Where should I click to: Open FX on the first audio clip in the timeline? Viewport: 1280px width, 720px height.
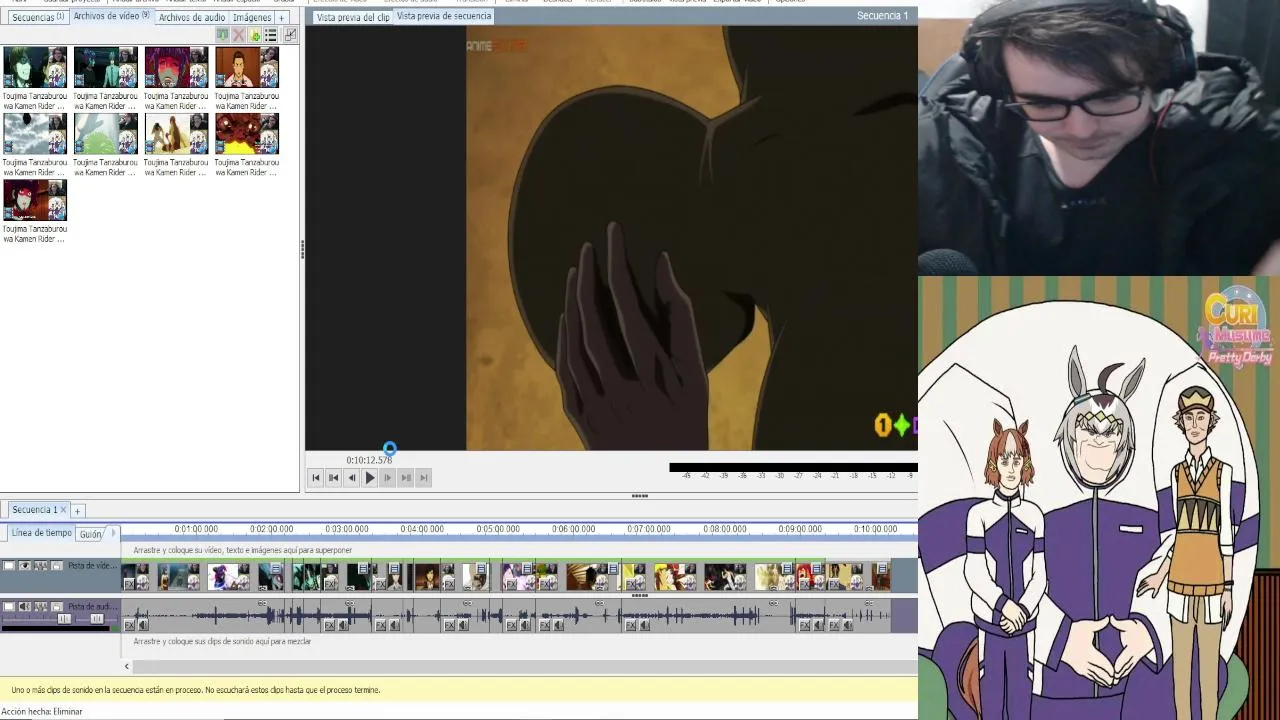(129, 625)
